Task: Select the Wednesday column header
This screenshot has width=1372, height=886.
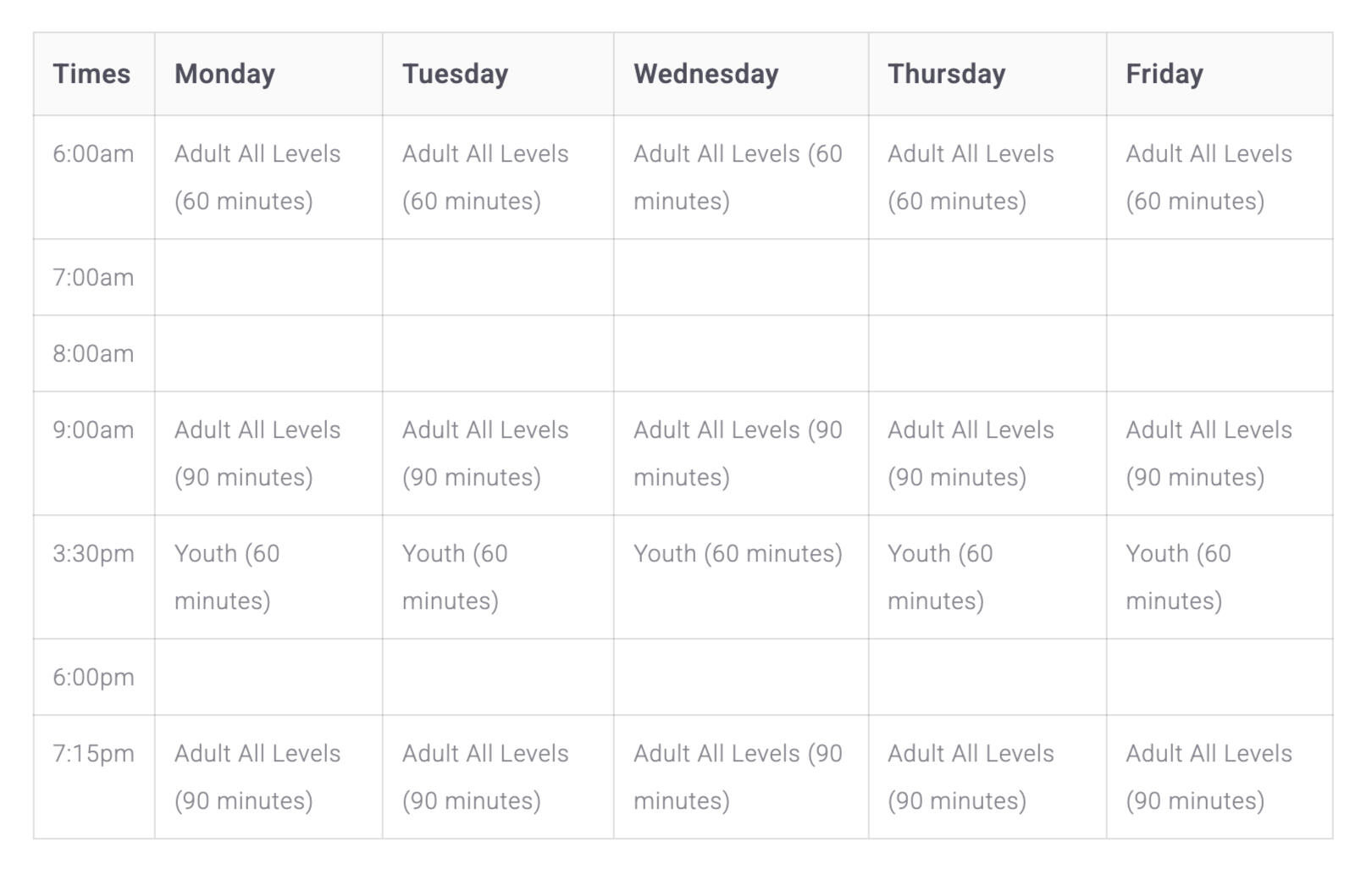Action: [x=705, y=74]
